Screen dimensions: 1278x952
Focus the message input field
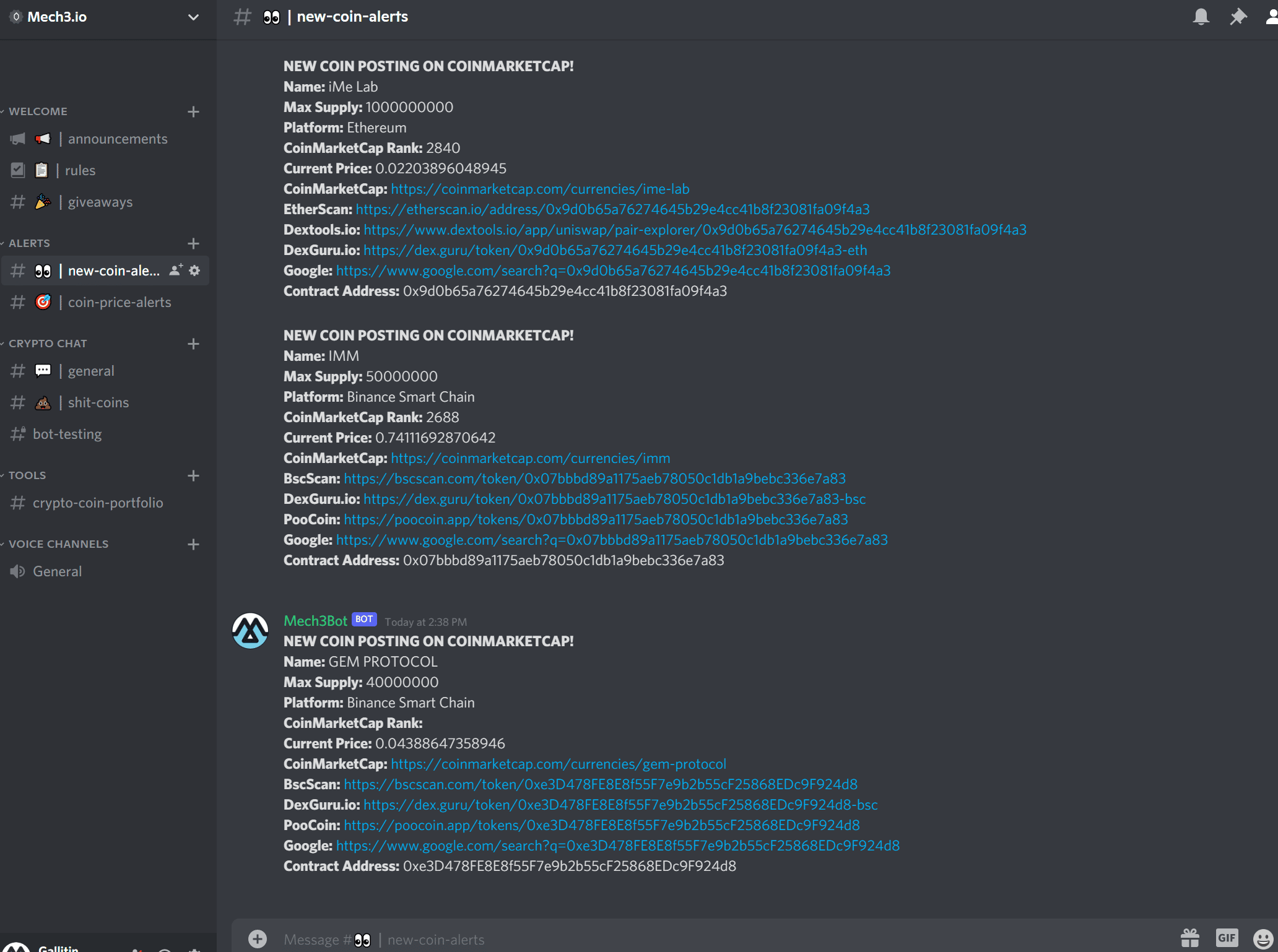point(681,939)
